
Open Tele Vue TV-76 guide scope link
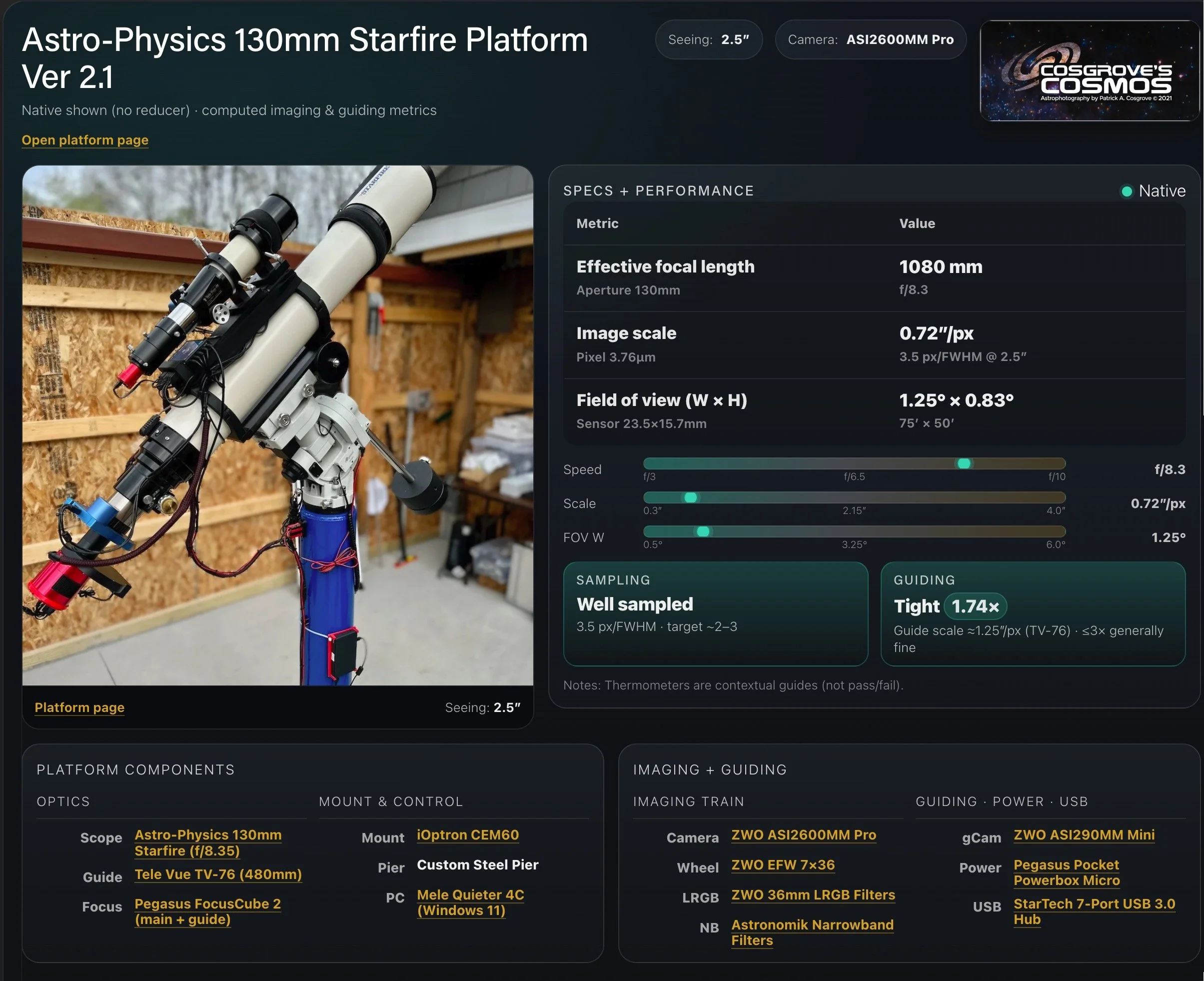click(218, 873)
